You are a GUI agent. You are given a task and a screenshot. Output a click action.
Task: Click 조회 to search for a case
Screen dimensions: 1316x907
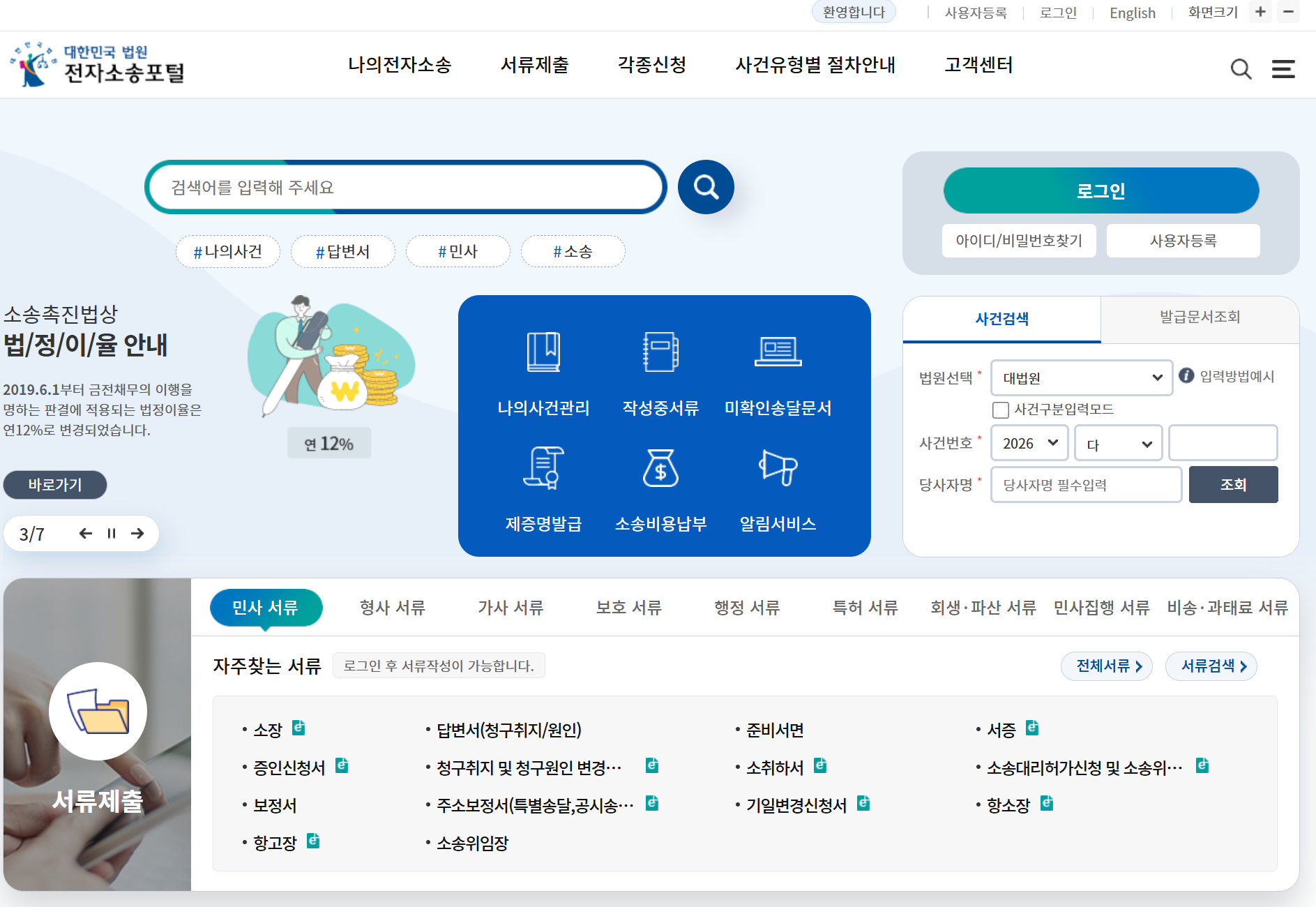point(1233,484)
